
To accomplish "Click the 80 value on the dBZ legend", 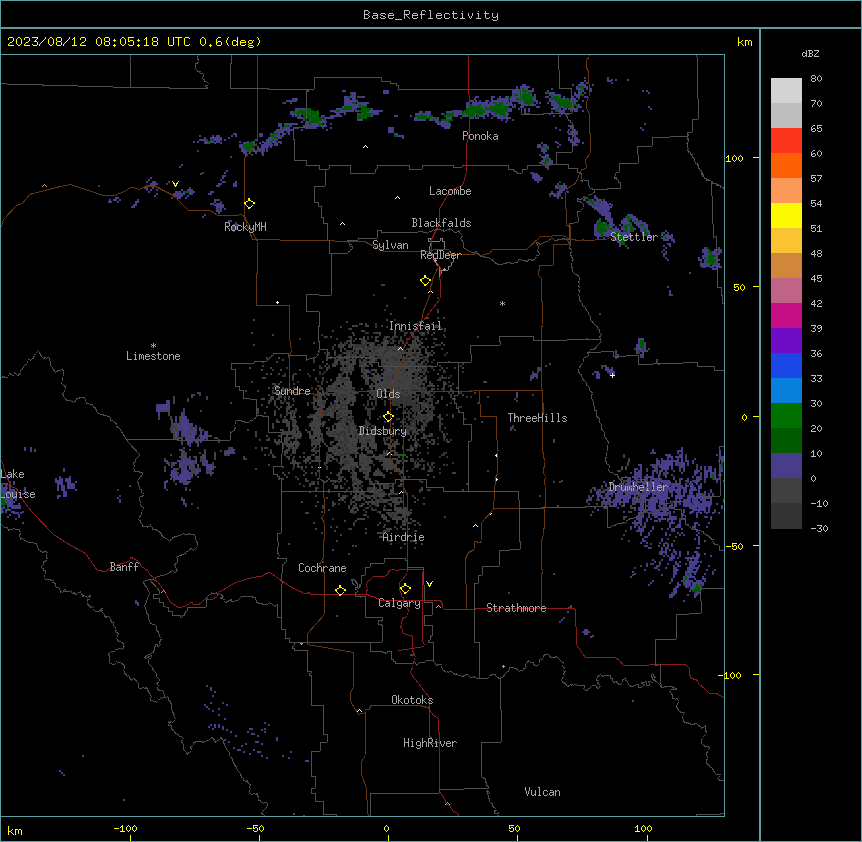I will coord(816,79).
